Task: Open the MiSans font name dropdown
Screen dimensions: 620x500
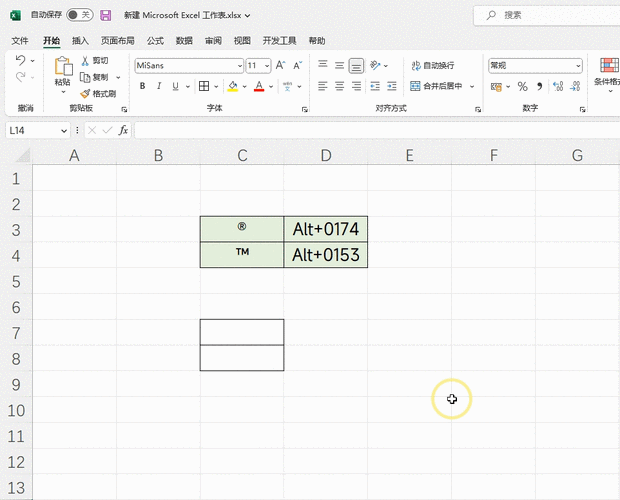Action: tap(240, 66)
